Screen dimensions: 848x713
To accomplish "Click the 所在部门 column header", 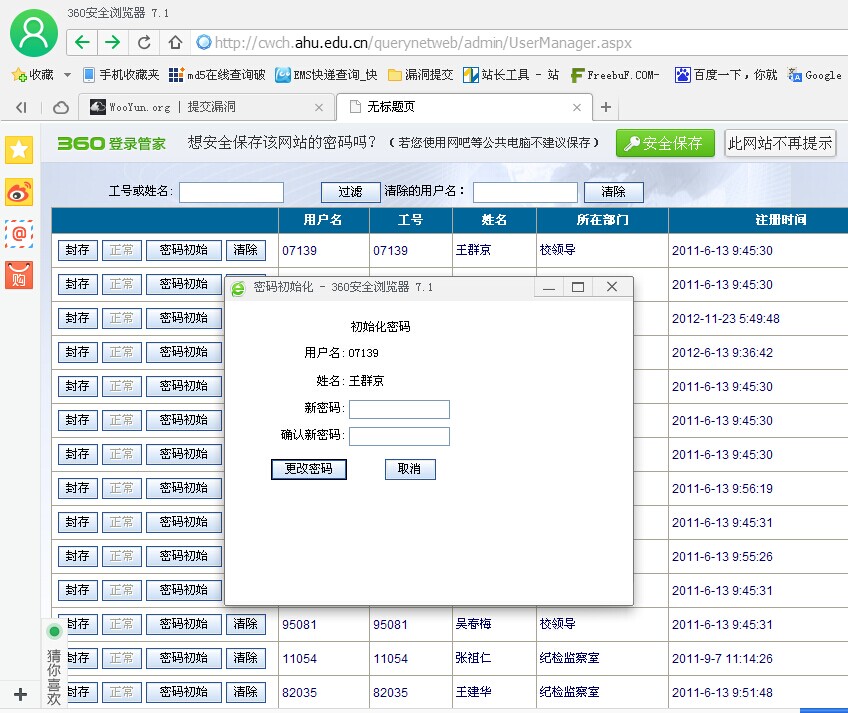I will point(602,220).
